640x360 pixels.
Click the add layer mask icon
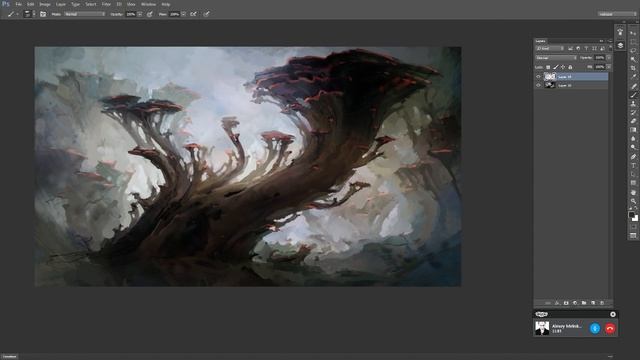coord(566,303)
